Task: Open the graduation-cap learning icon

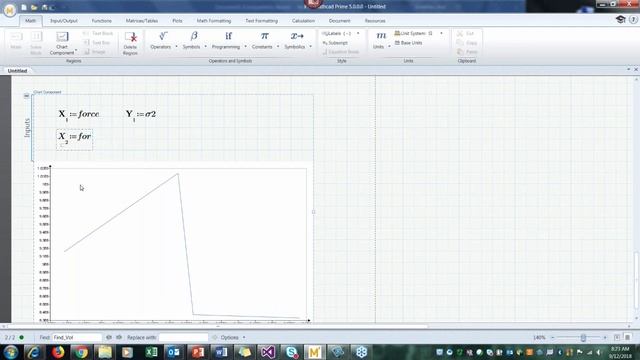Action: tap(620, 20)
